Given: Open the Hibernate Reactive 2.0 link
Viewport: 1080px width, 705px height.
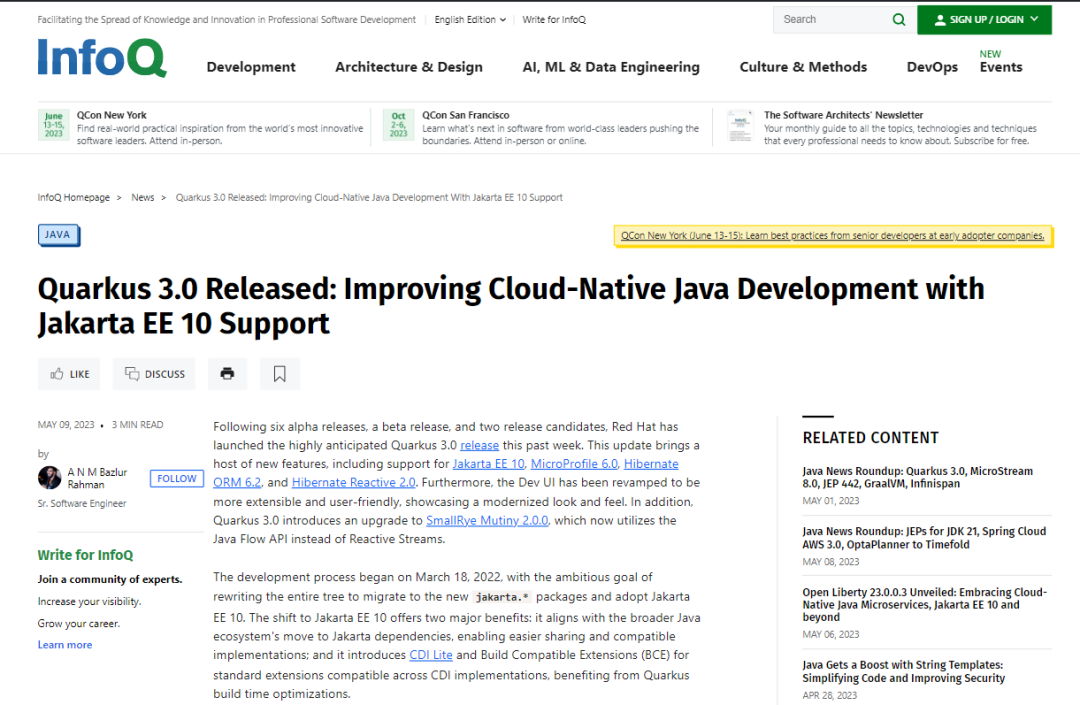Looking at the screenshot, I should click(x=353, y=483).
